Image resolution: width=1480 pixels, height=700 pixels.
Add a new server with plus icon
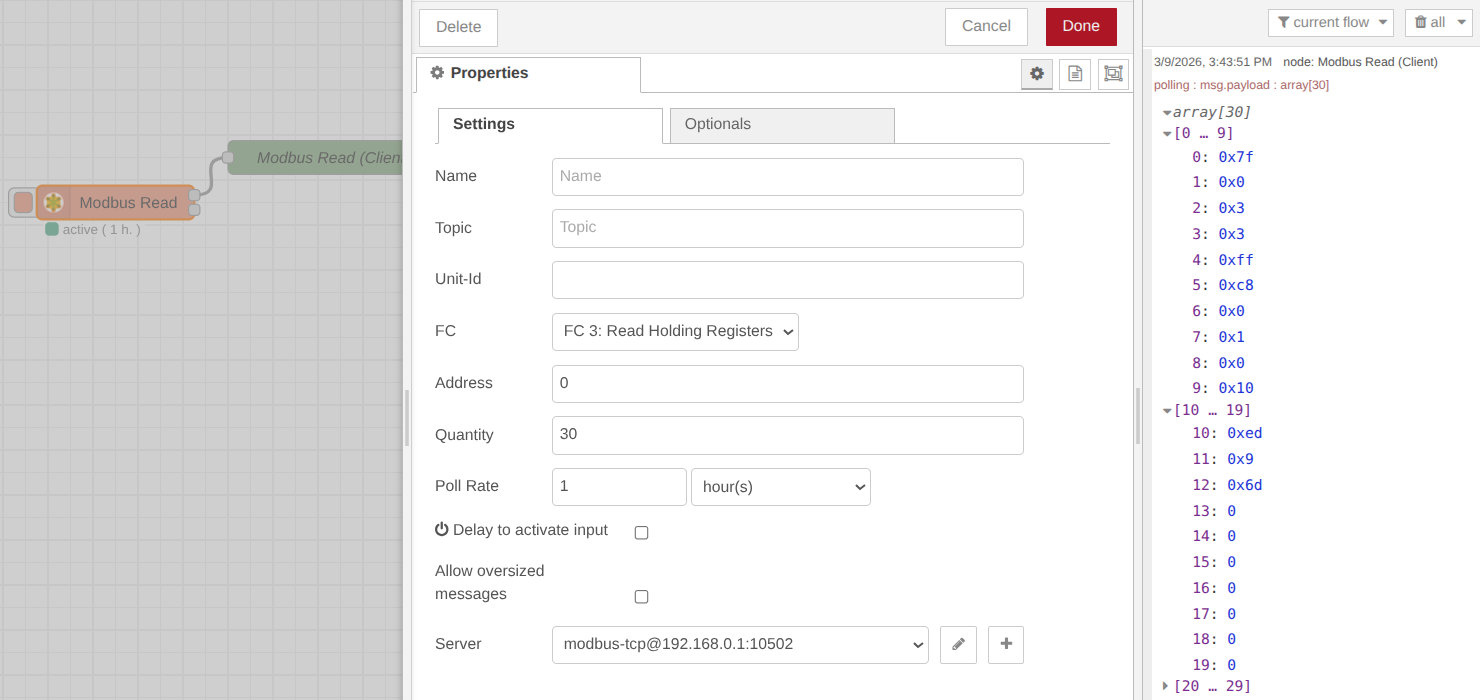click(x=1006, y=645)
